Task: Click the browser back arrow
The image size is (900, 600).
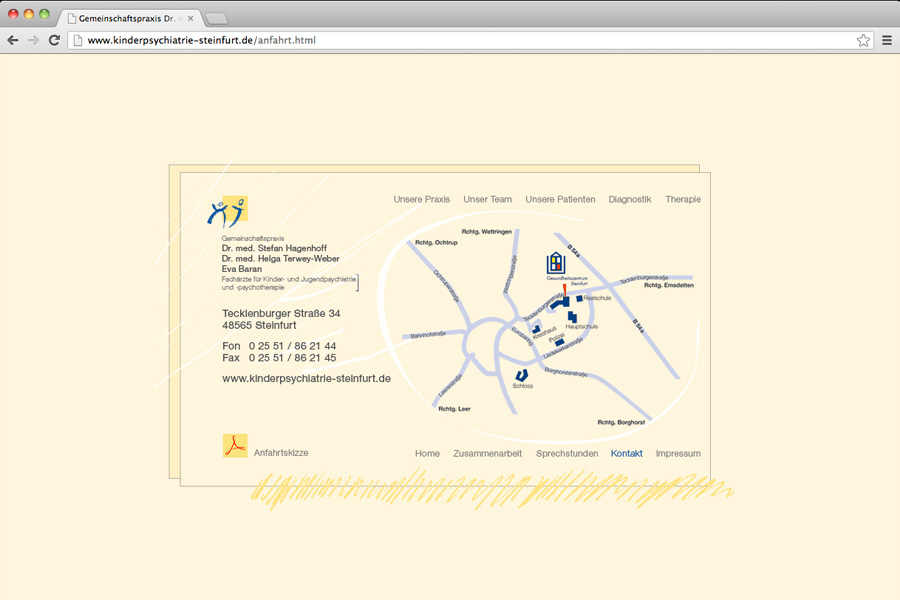Action: point(13,40)
